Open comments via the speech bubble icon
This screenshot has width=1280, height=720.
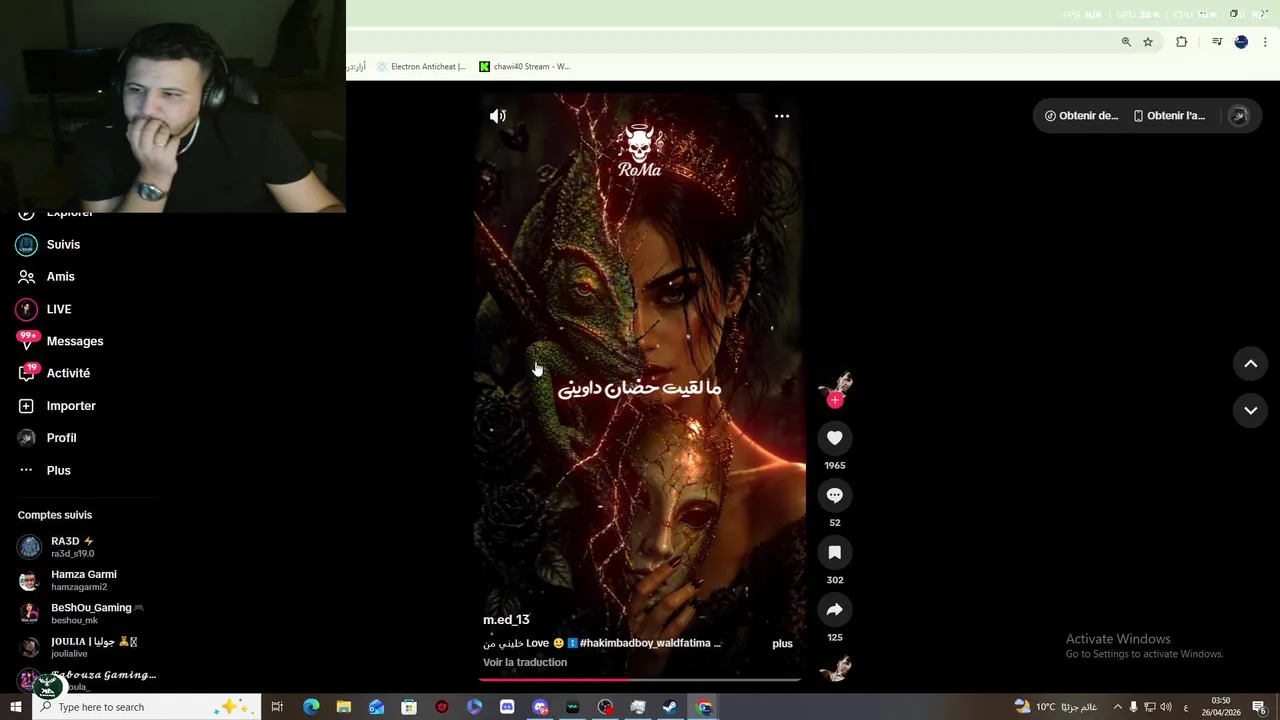point(835,495)
